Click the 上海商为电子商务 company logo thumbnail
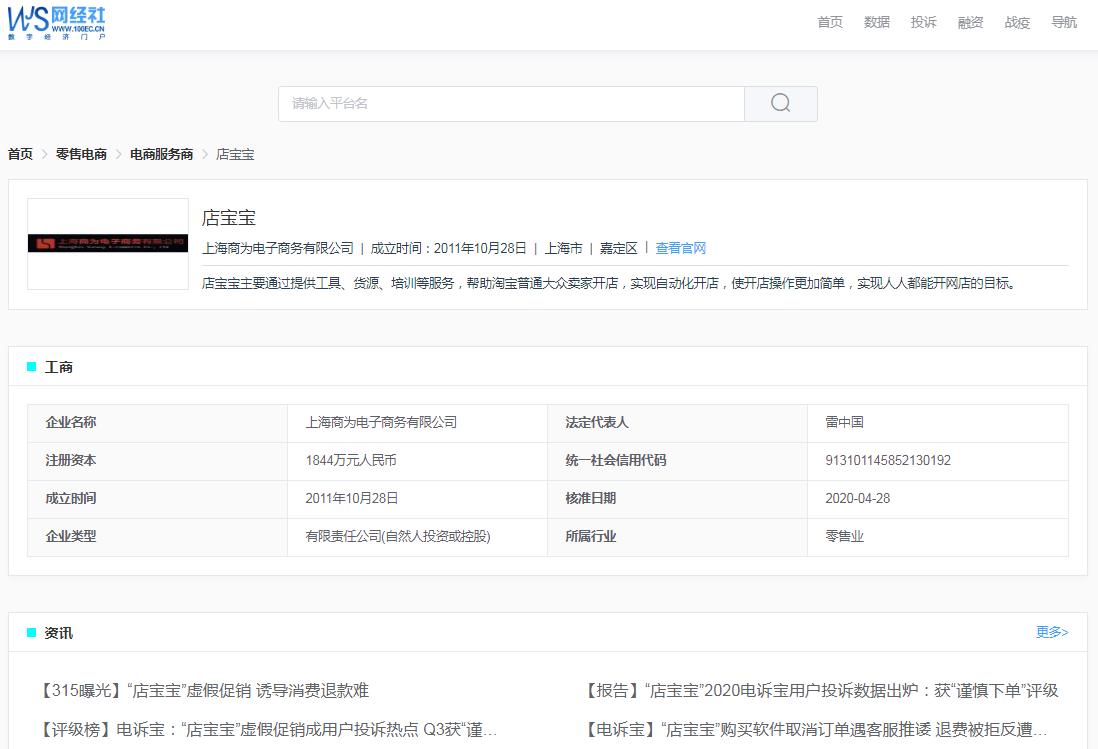The height and width of the screenshot is (749, 1098). (107, 241)
